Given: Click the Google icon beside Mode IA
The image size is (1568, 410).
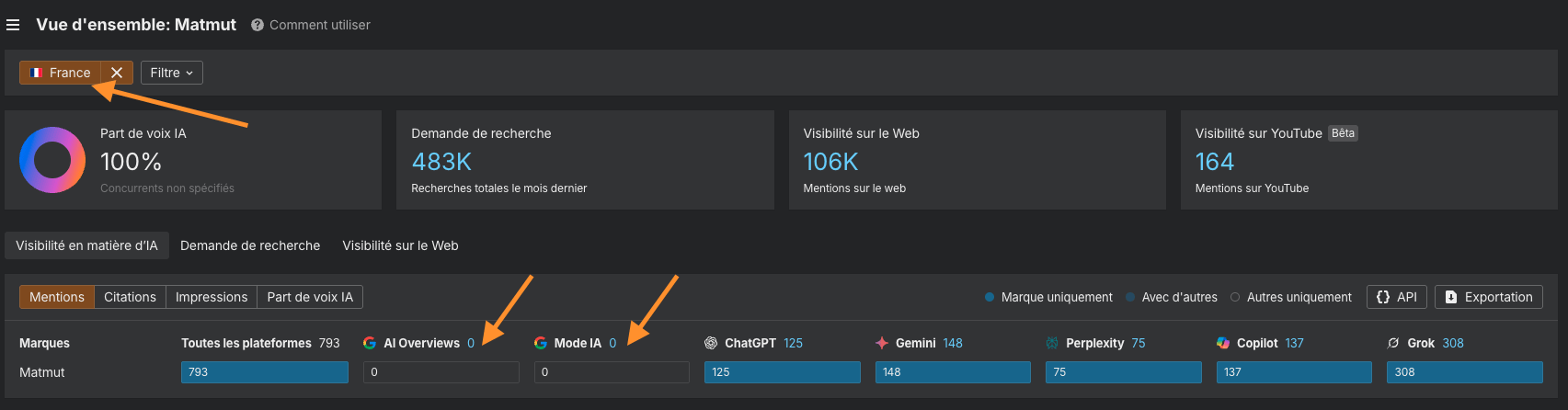Looking at the screenshot, I should (x=541, y=343).
